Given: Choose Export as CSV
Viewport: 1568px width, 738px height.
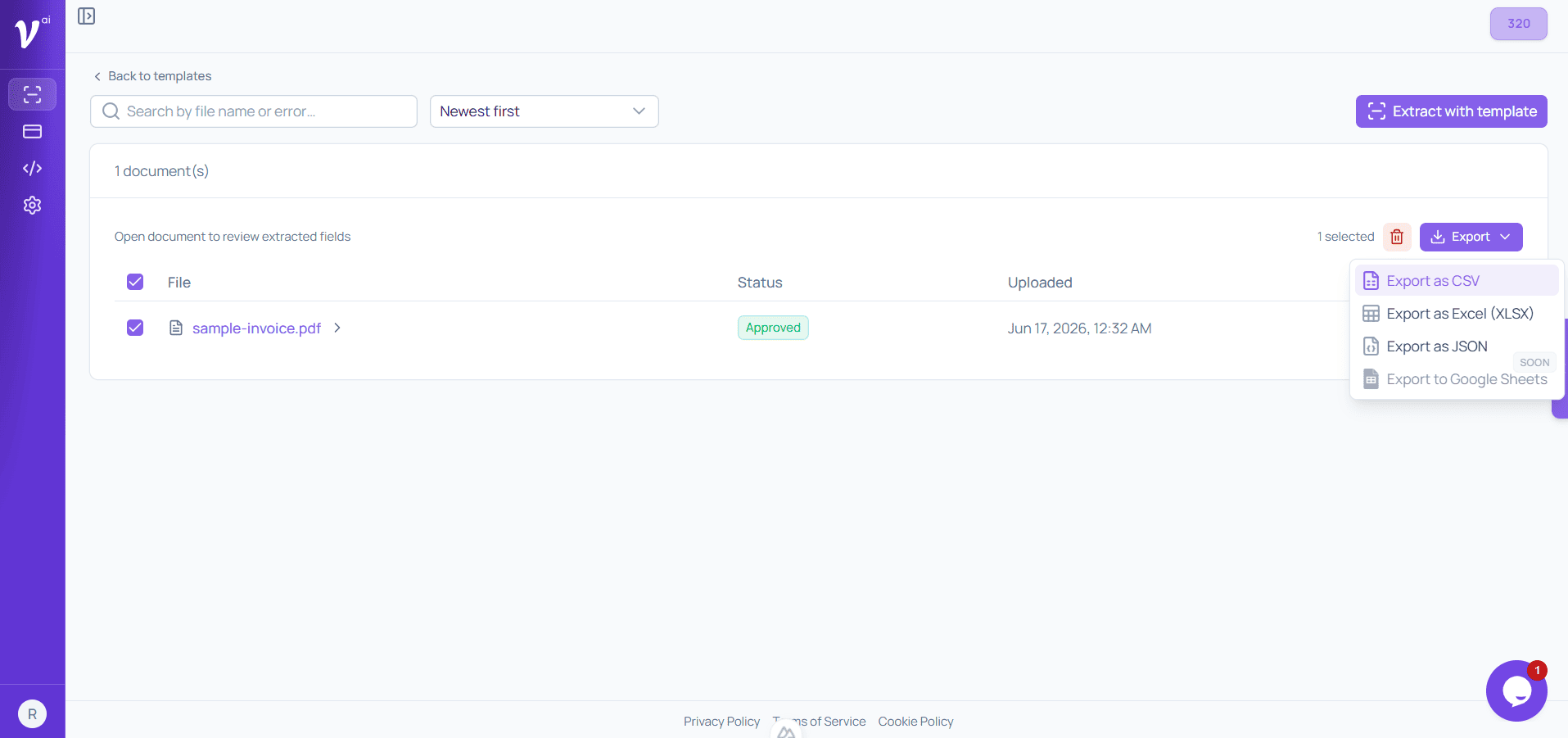Looking at the screenshot, I should click(x=1457, y=281).
